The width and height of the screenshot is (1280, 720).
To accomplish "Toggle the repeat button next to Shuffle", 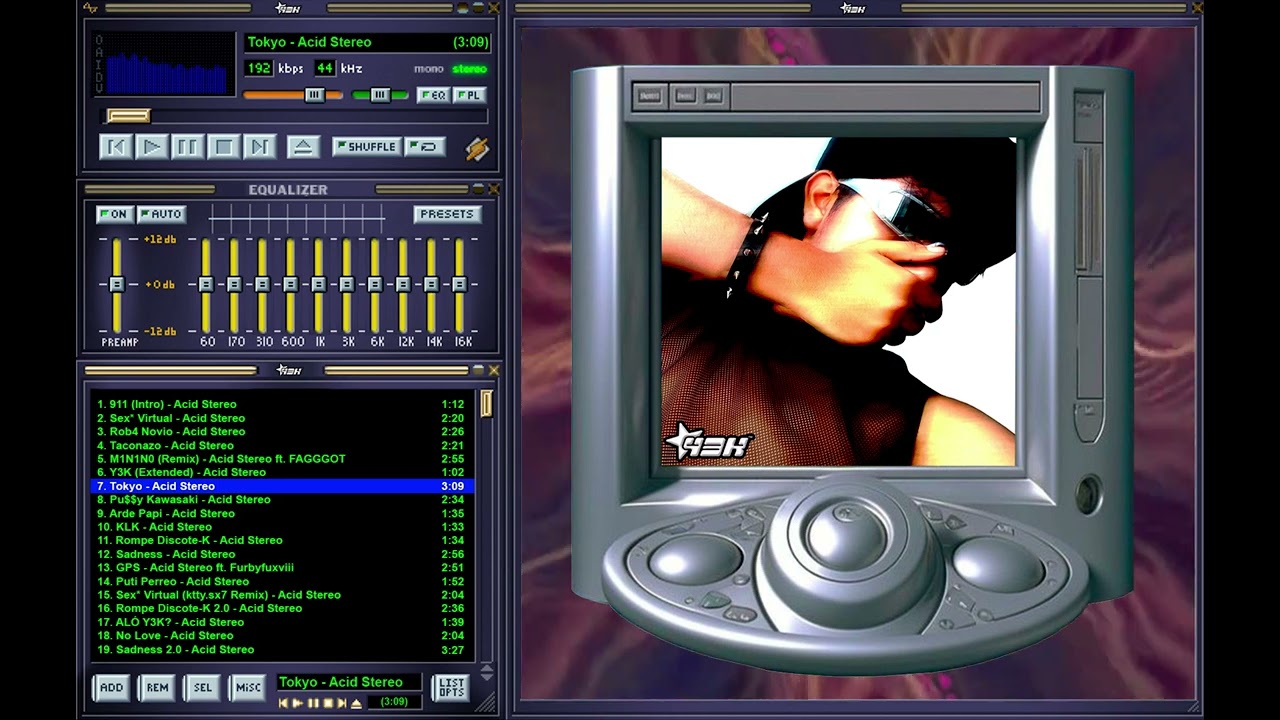I will 426,146.
